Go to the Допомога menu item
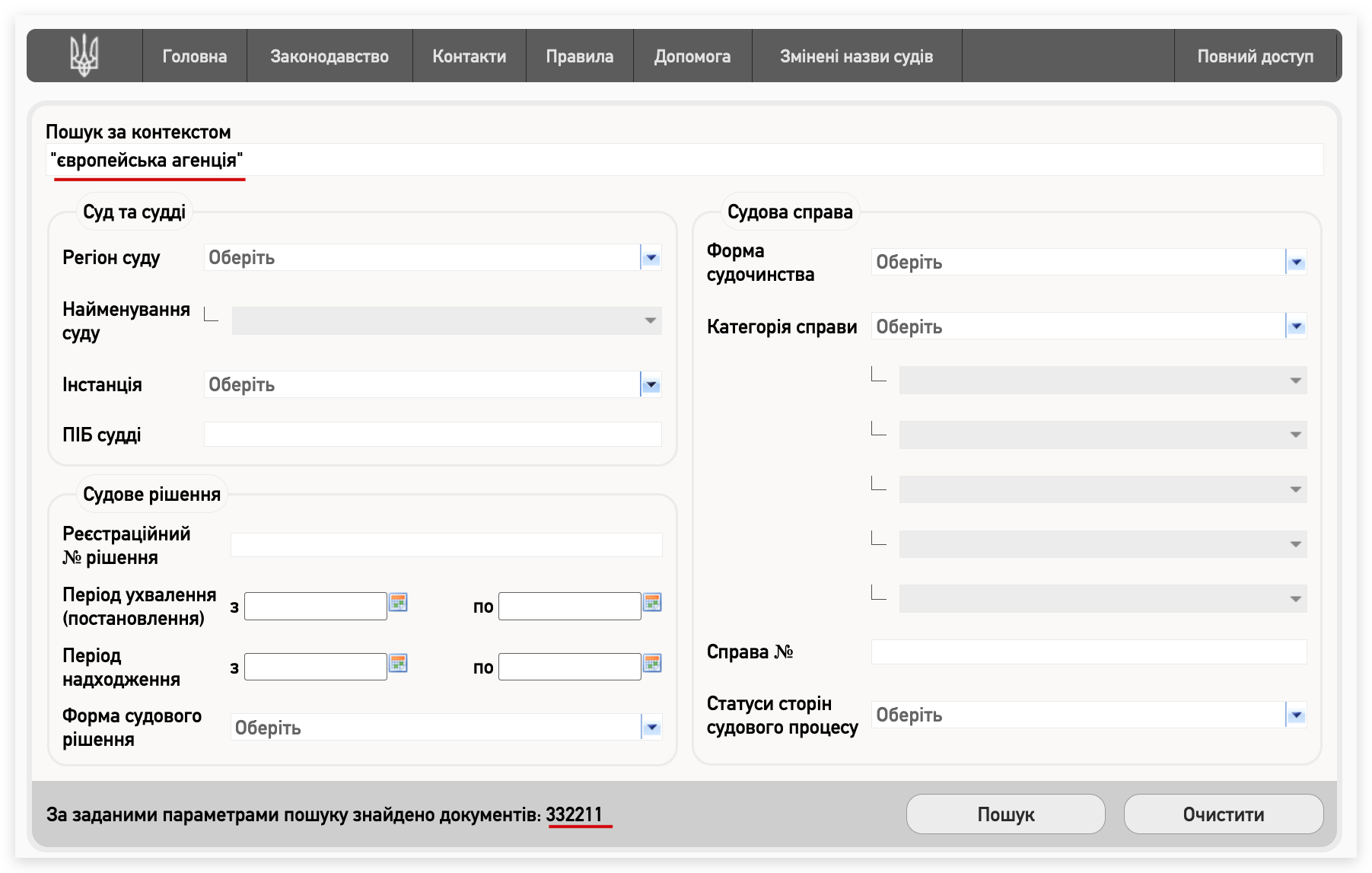 (x=692, y=56)
